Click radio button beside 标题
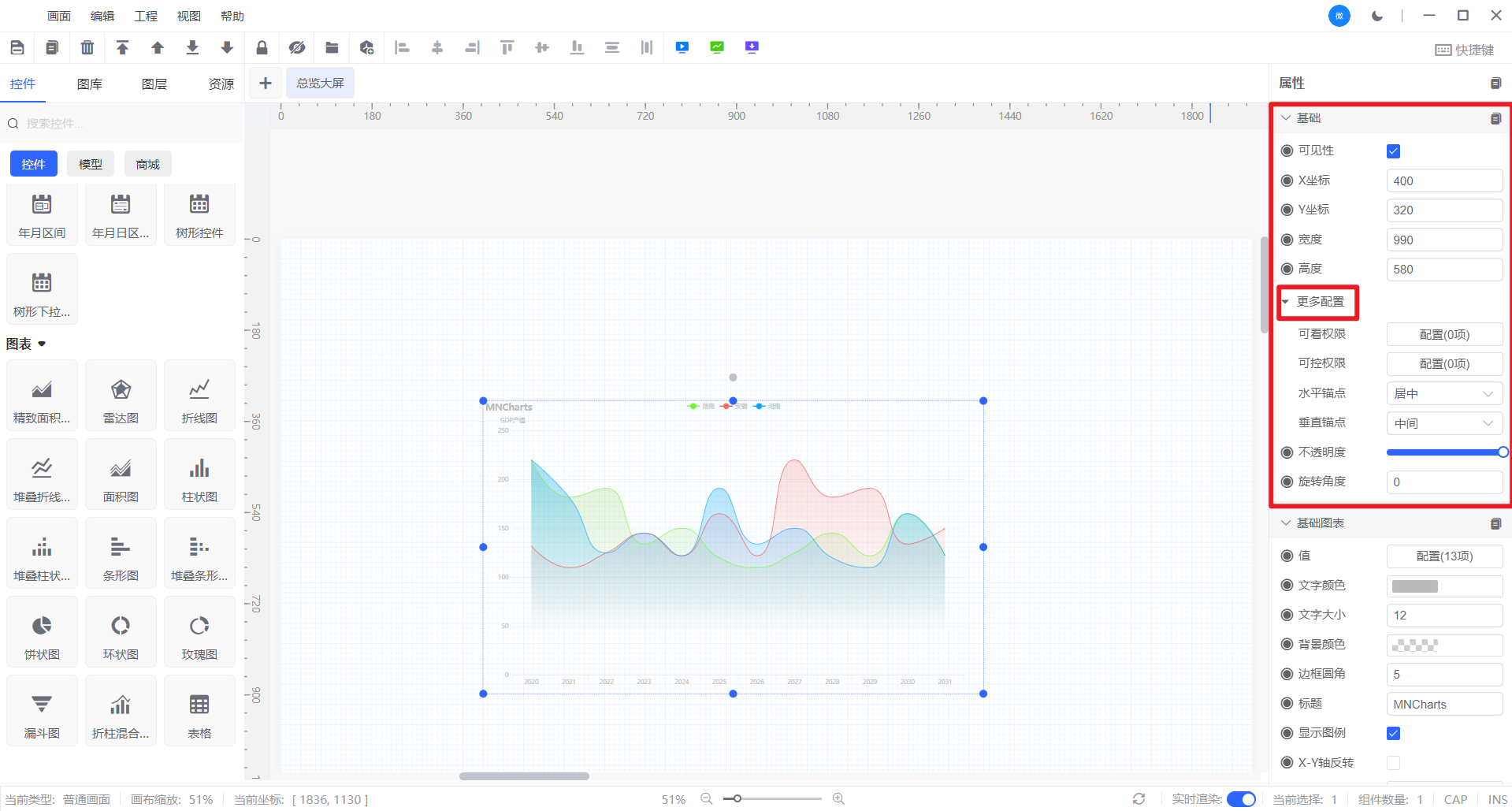This screenshot has height=811, width=1512. click(1287, 704)
